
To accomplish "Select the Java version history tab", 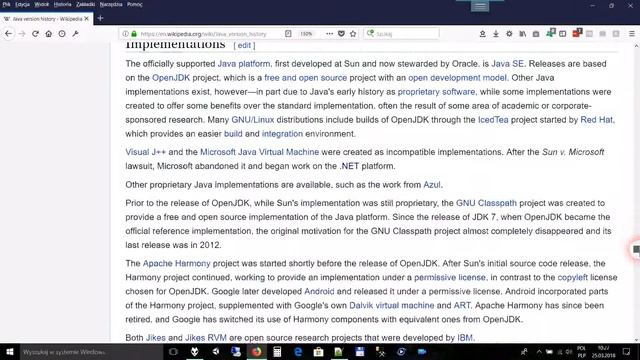I will click(x=46, y=19).
